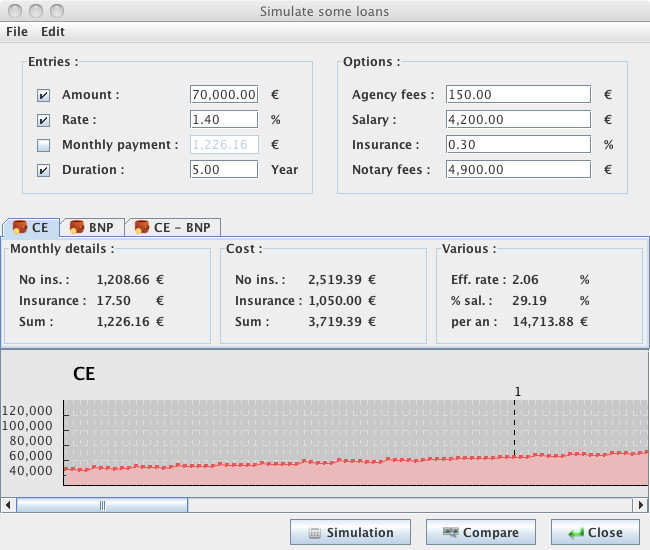Click the Agency fees input field
The image size is (650, 550).
(518, 94)
